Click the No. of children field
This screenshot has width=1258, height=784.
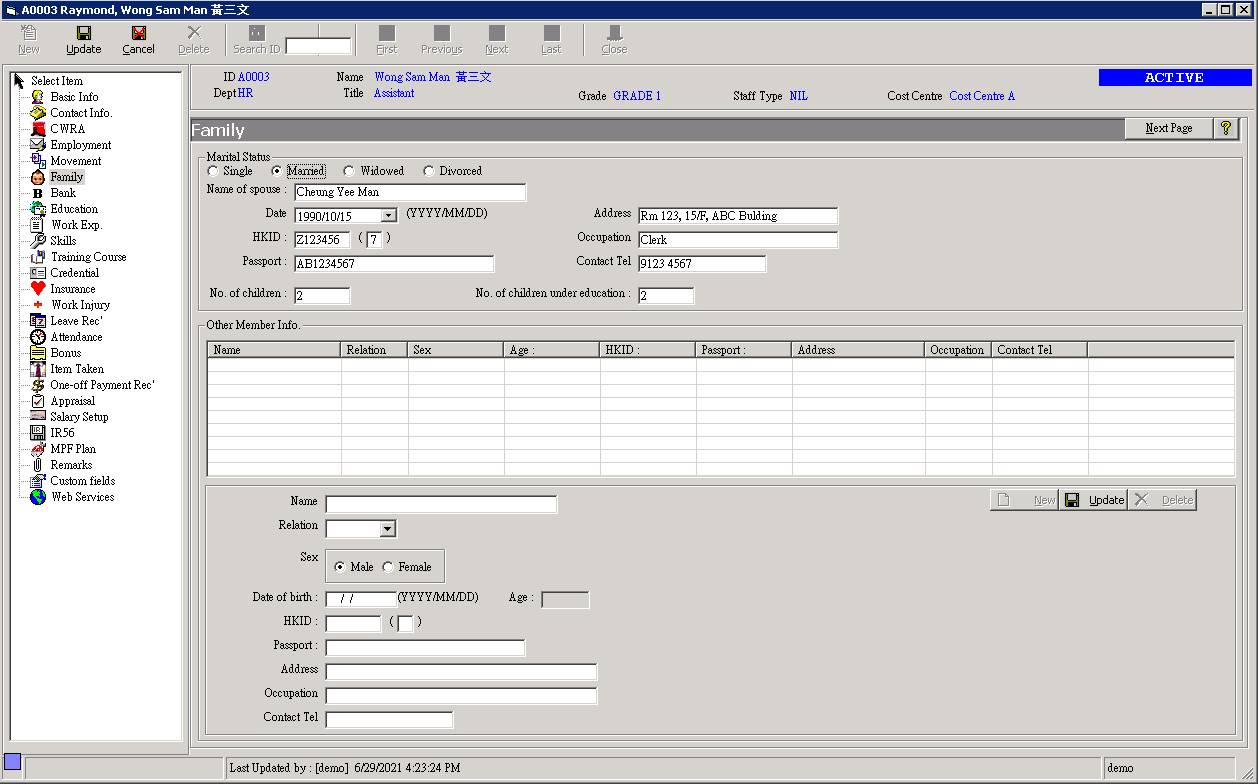point(322,296)
